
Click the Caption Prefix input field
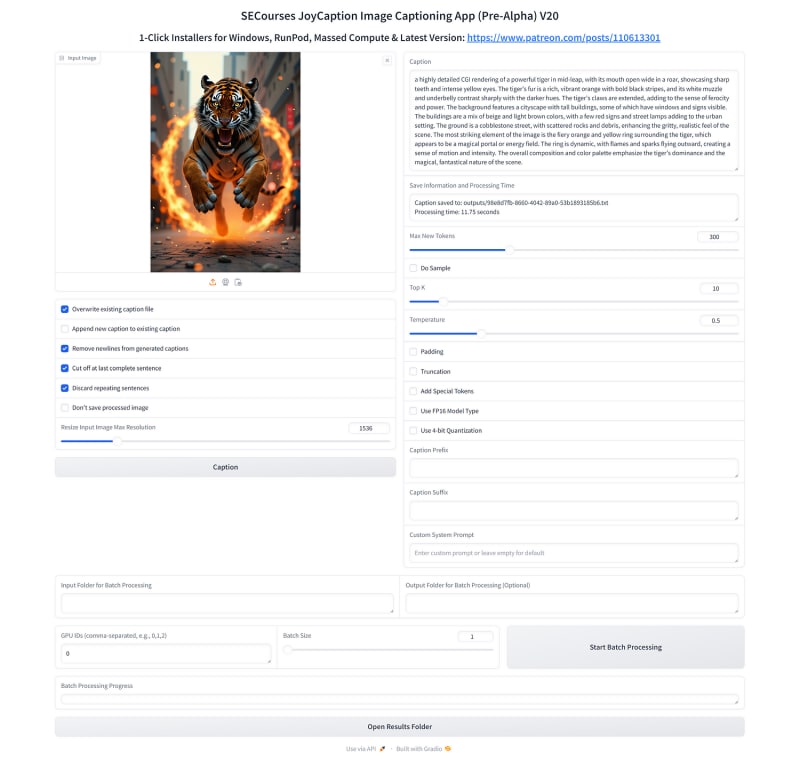[573, 468]
